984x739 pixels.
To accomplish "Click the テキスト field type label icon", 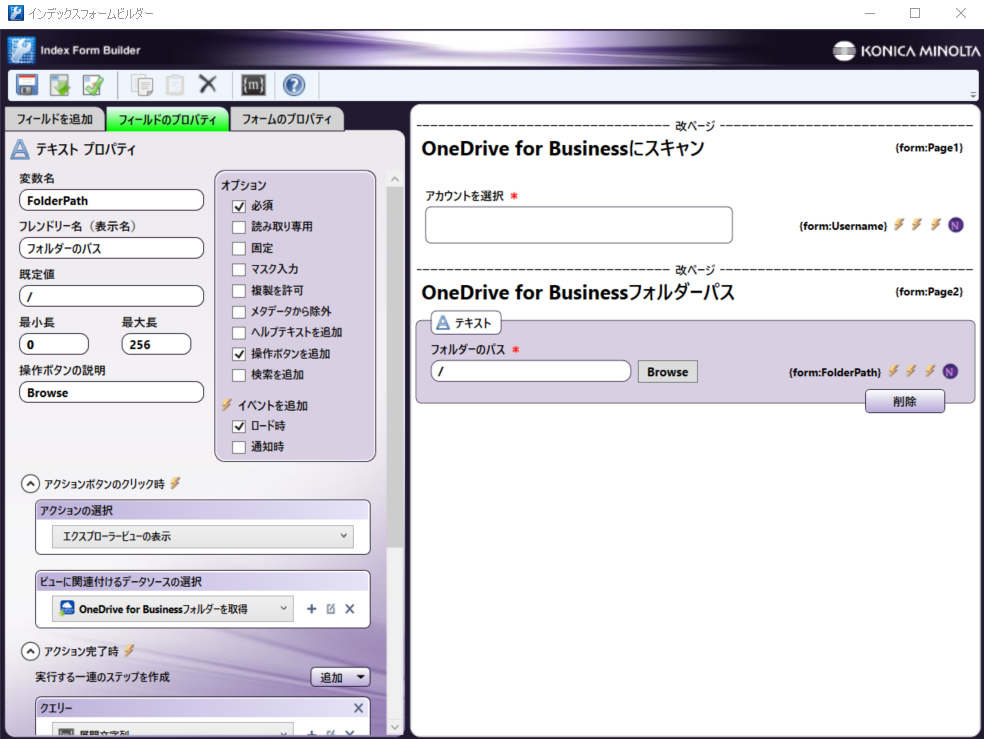I will [443, 322].
